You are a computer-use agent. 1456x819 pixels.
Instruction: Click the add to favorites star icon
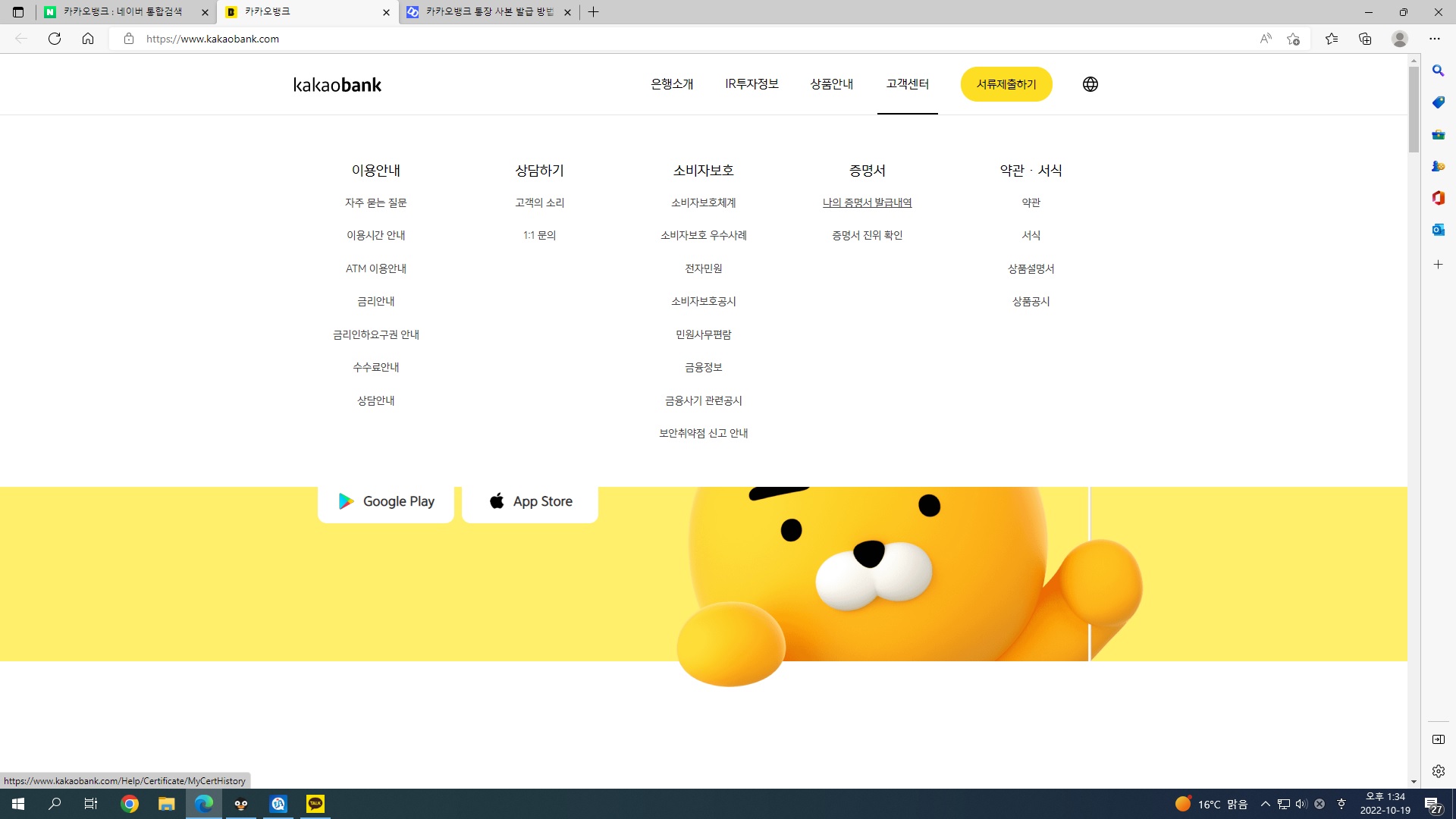pos(1293,39)
